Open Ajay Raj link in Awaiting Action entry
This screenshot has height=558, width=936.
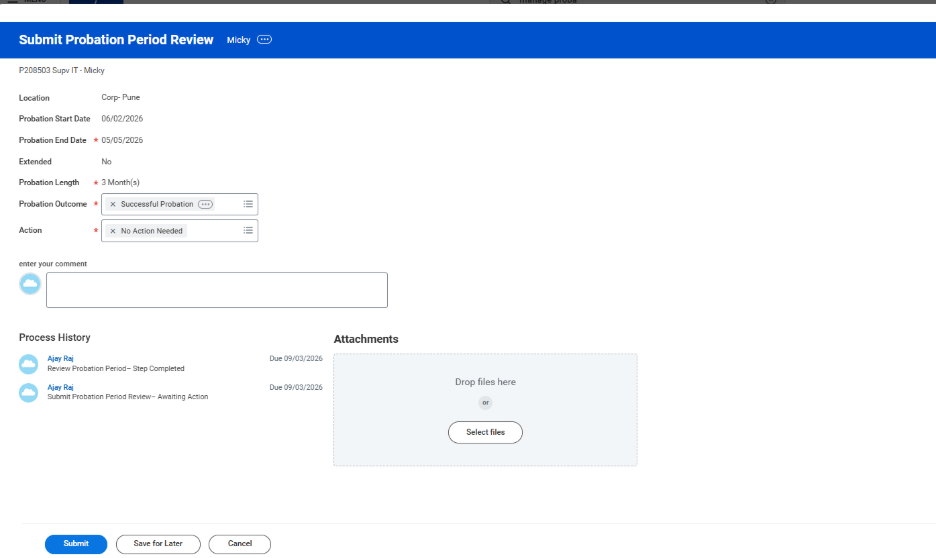(60, 387)
